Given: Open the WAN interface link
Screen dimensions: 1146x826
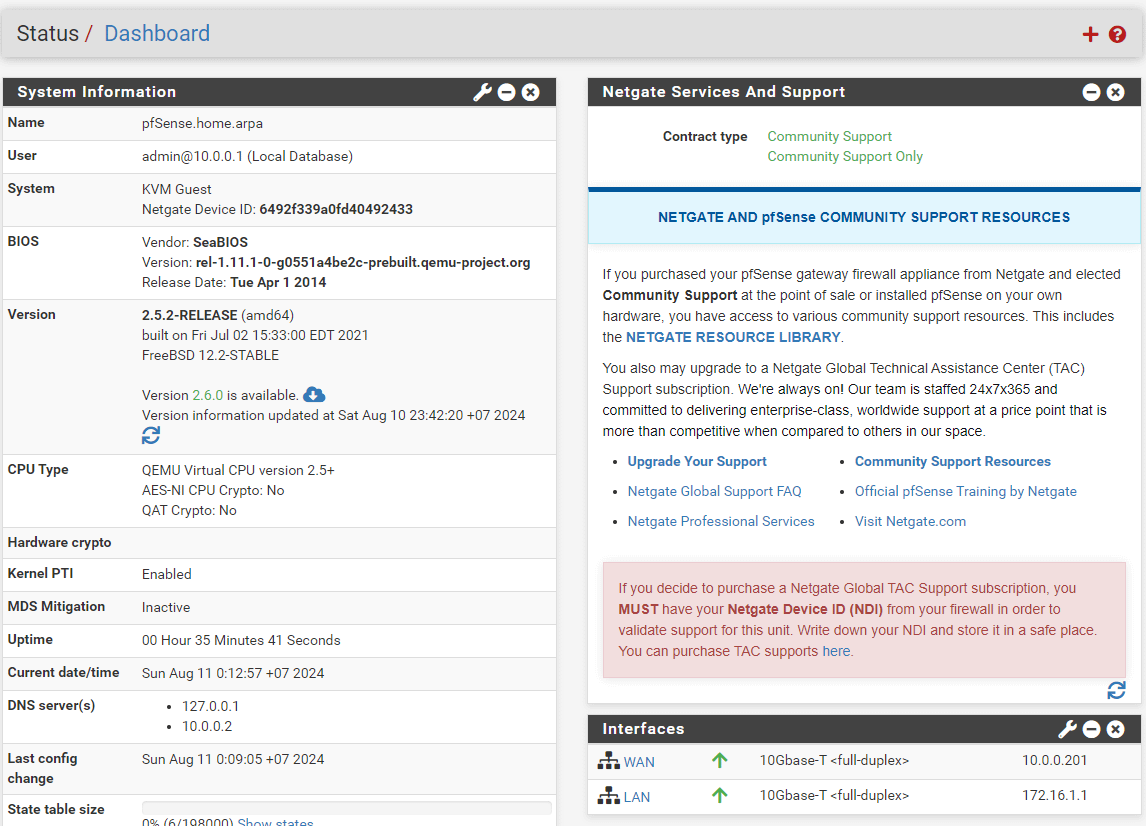Looking at the screenshot, I should [x=639, y=762].
